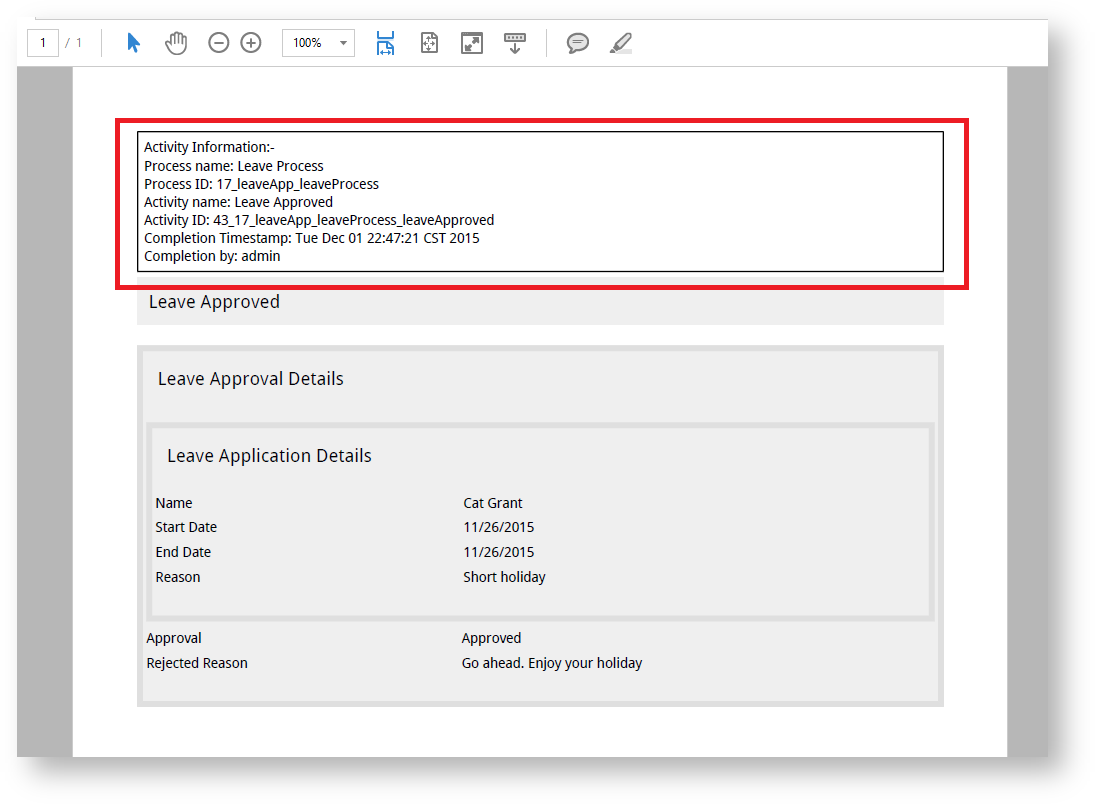Click the name value Cat Grant

(493, 503)
